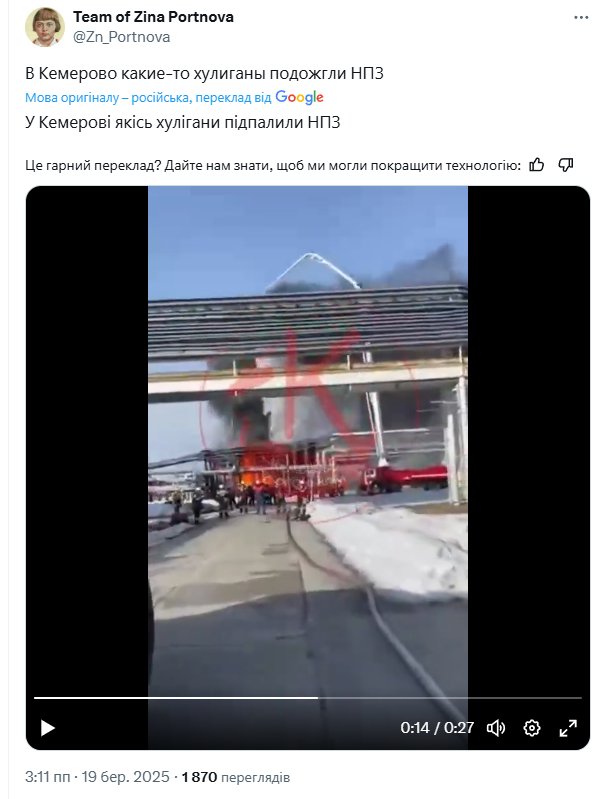This screenshot has width=605, height=799.
Task: Click the 0:14 / 0:27 time display
Action: click(437, 728)
